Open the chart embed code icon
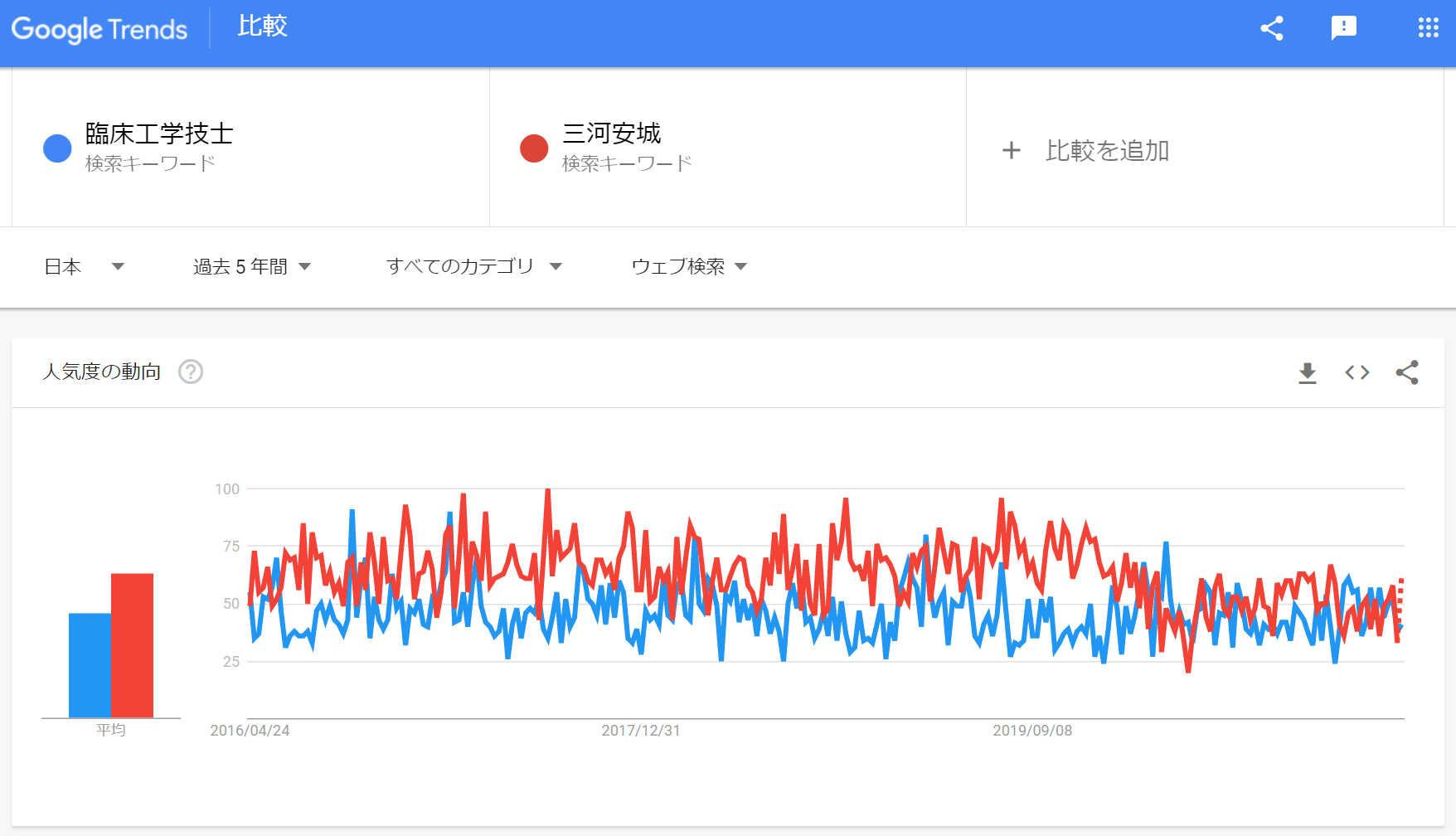 coord(1357,373)
